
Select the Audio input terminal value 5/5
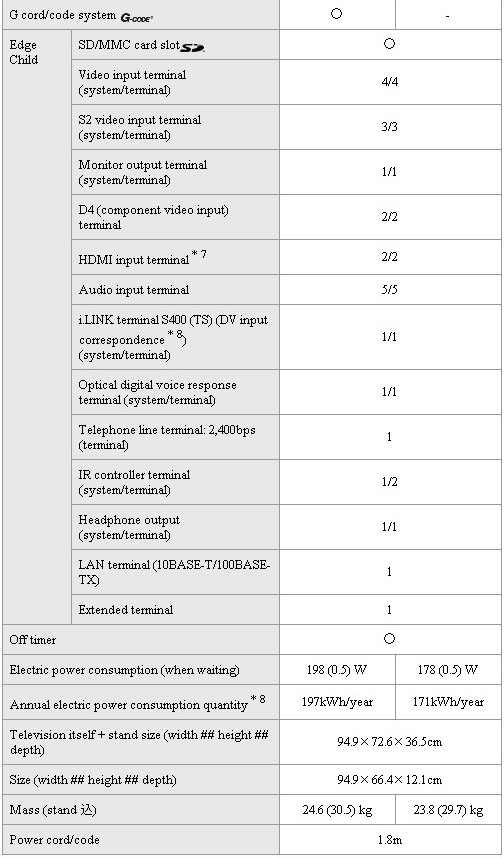tap(389, 289)
